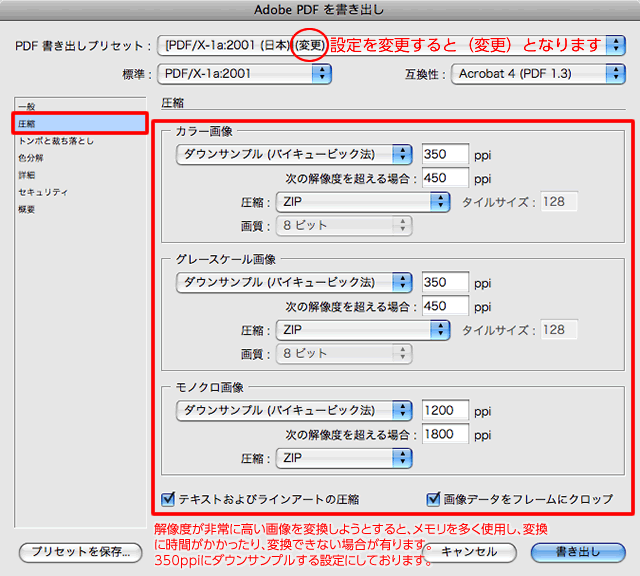
Task: Click カラー画像 タイルサイズ 128 field
Action: (x=559, y=202)
